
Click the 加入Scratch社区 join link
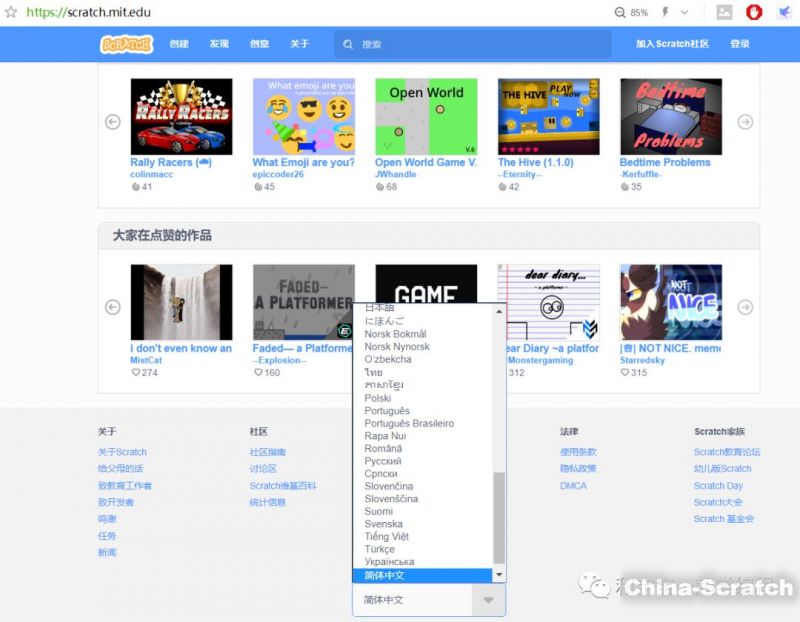coord(672,44)
